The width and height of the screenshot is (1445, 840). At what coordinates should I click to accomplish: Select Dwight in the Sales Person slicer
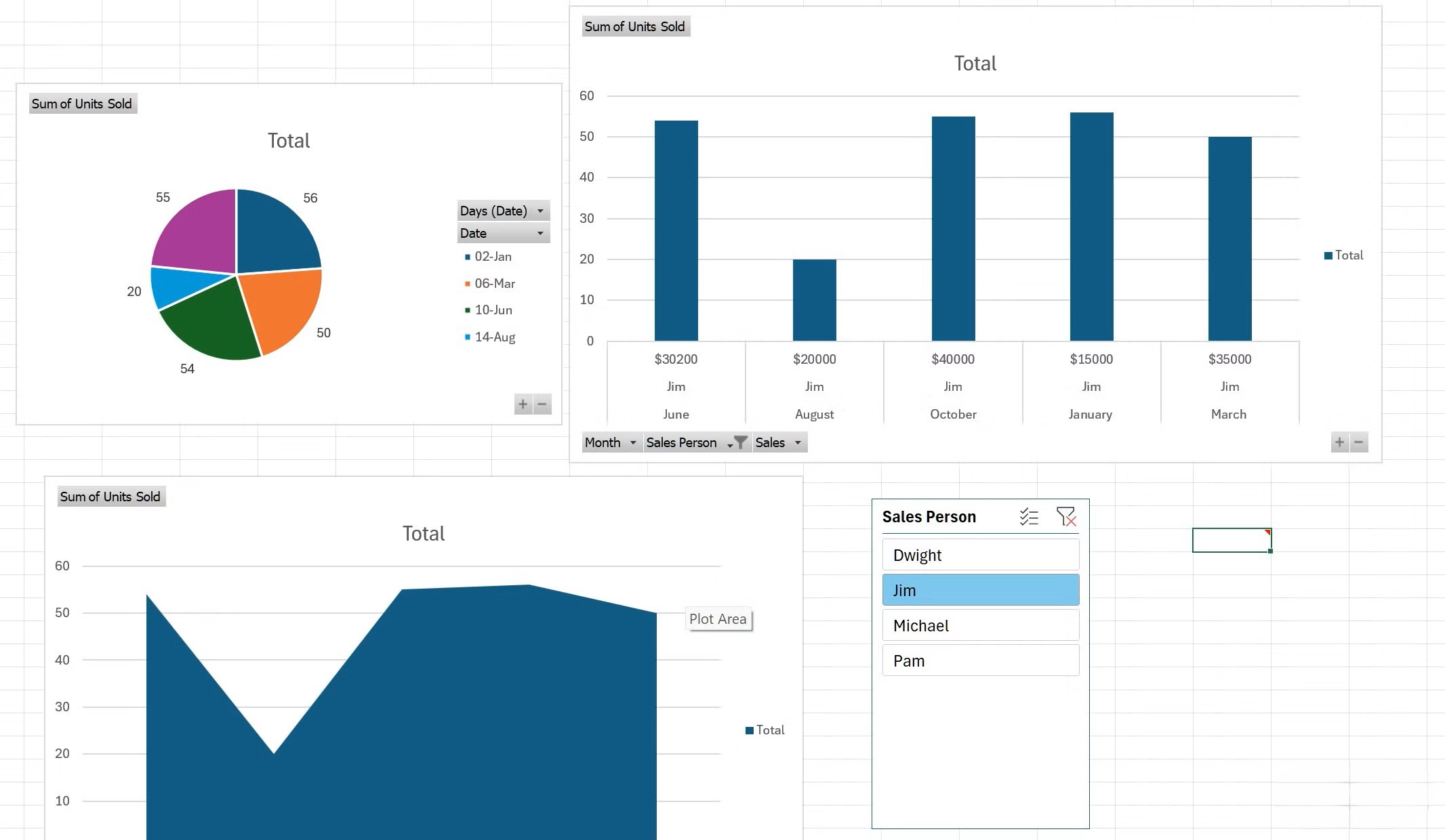(980, 555)
